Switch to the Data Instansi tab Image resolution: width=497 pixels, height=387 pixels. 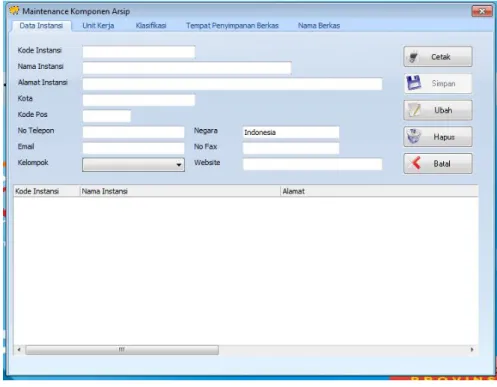point(41,26)
